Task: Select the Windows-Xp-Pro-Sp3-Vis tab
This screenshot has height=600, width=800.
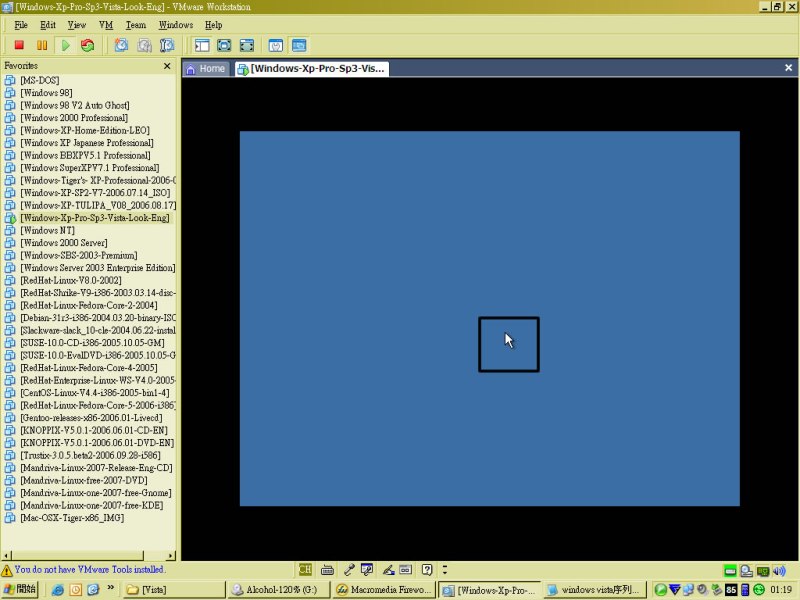Action: pos(312,68)
